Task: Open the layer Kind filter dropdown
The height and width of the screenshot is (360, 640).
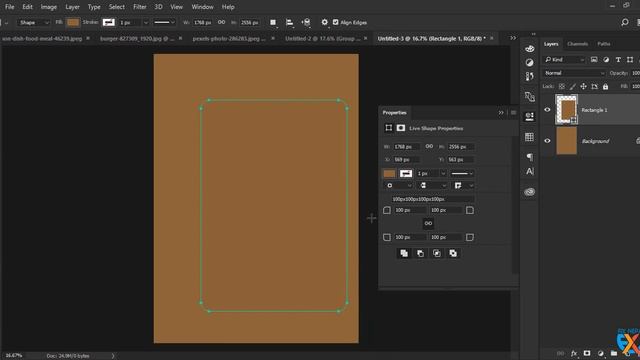Action: coord(565,60)
